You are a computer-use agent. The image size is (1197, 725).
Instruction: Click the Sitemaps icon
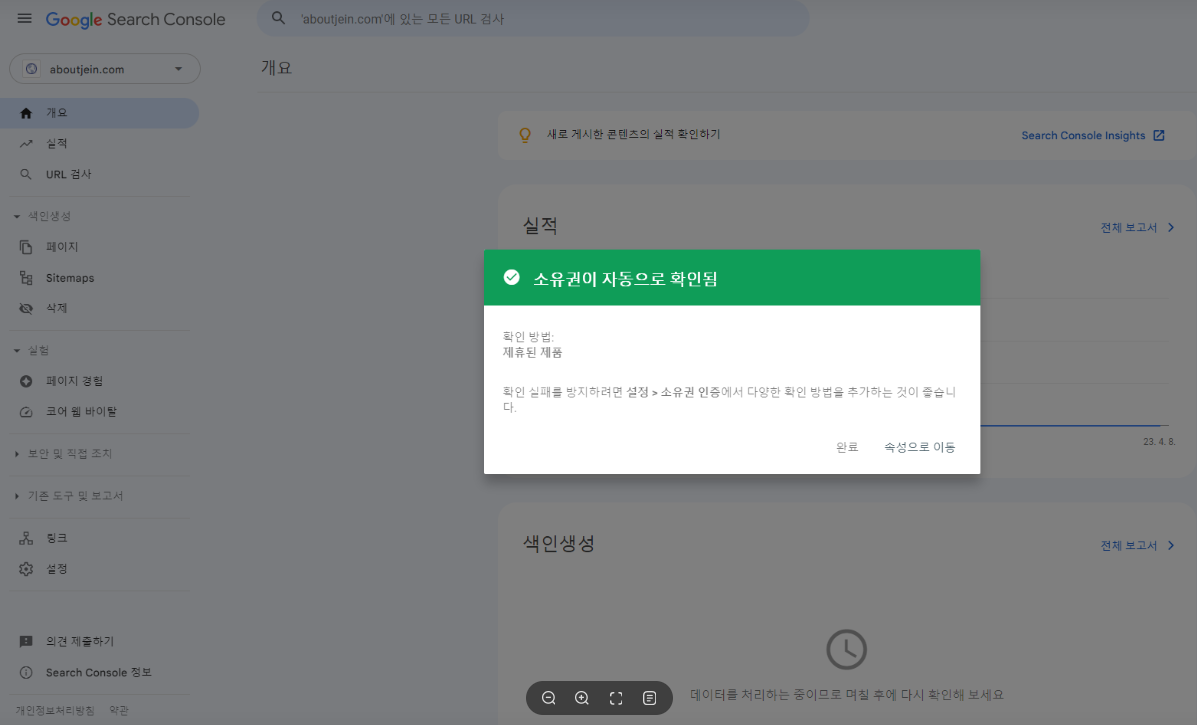pos(26,278)
